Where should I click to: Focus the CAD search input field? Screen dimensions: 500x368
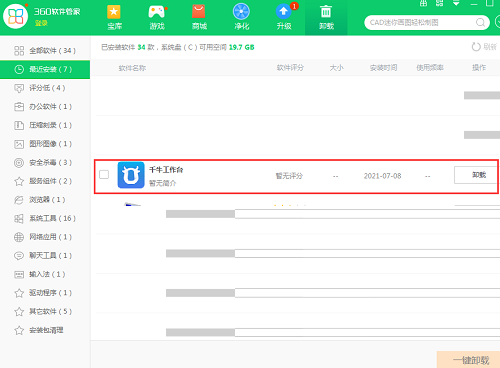point(421,23)
